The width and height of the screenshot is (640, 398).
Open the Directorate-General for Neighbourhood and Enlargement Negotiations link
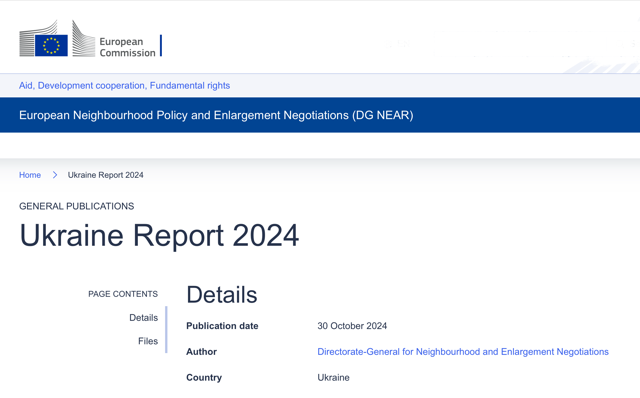click(463, 351)
